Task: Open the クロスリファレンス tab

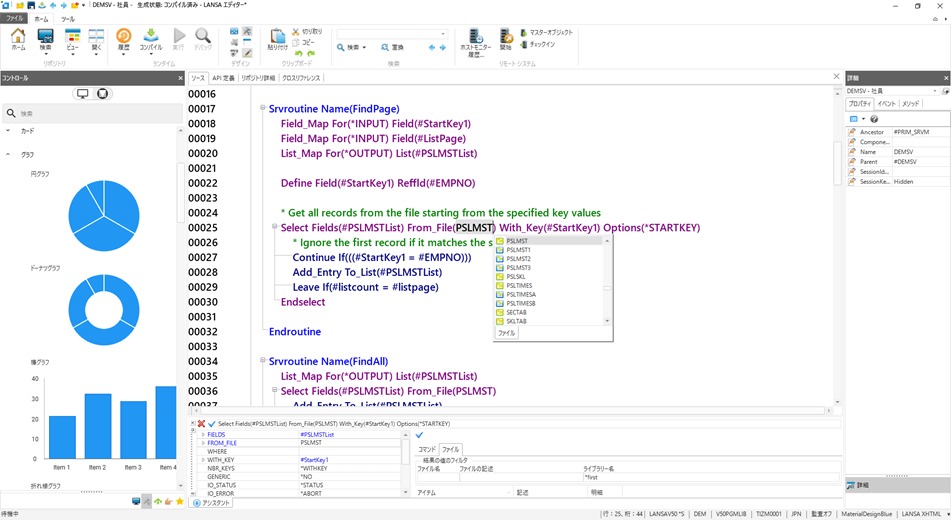Action: [x=301, y=78]
